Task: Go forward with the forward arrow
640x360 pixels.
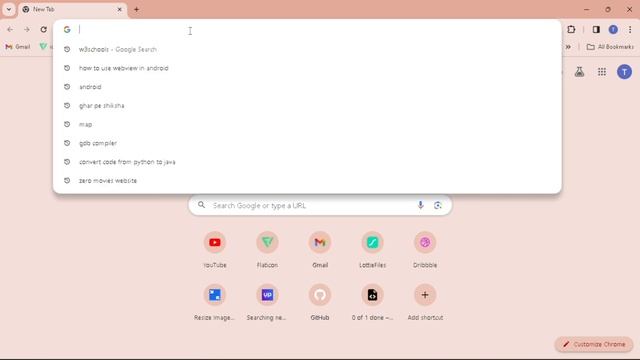Action: (x=27, y=29)
